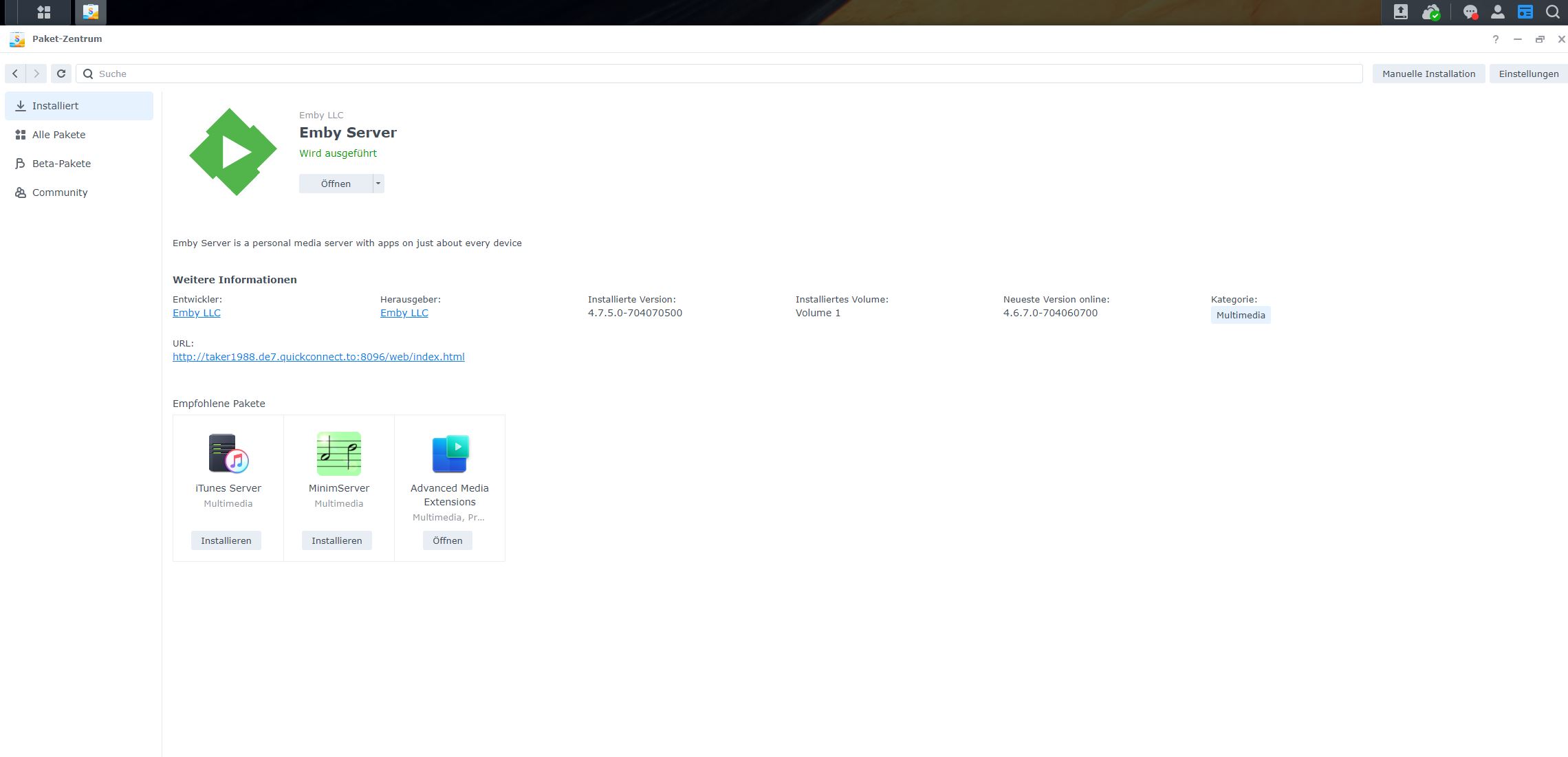Expand the Öffnen dropdown arrow
The width and height of the screenshot is (1568, 757).
[x=378, y=184]
